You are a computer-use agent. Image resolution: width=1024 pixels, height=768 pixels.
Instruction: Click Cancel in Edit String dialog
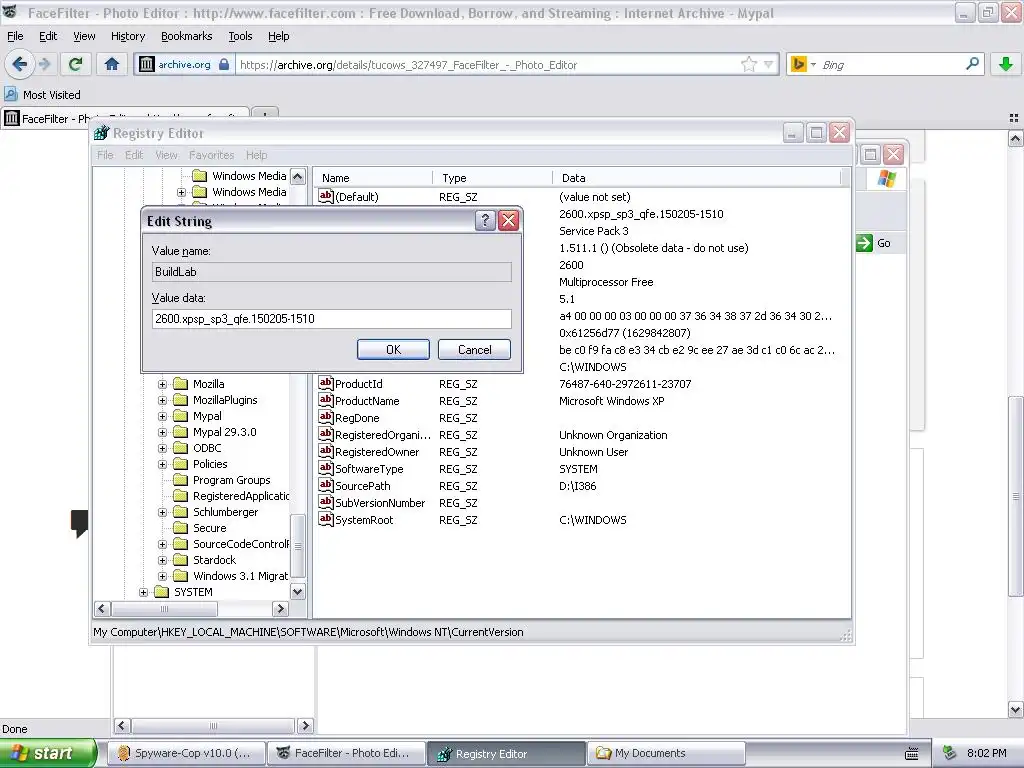tap(474, 349)
